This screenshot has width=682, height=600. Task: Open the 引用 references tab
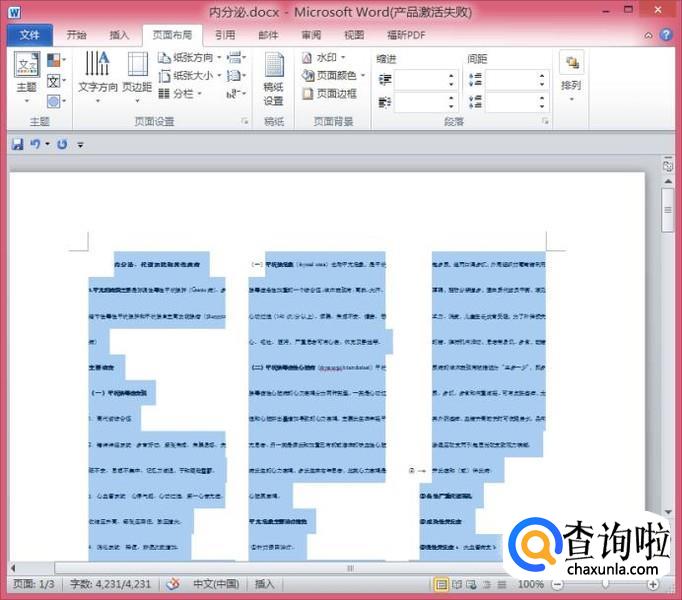coord(225,34)
